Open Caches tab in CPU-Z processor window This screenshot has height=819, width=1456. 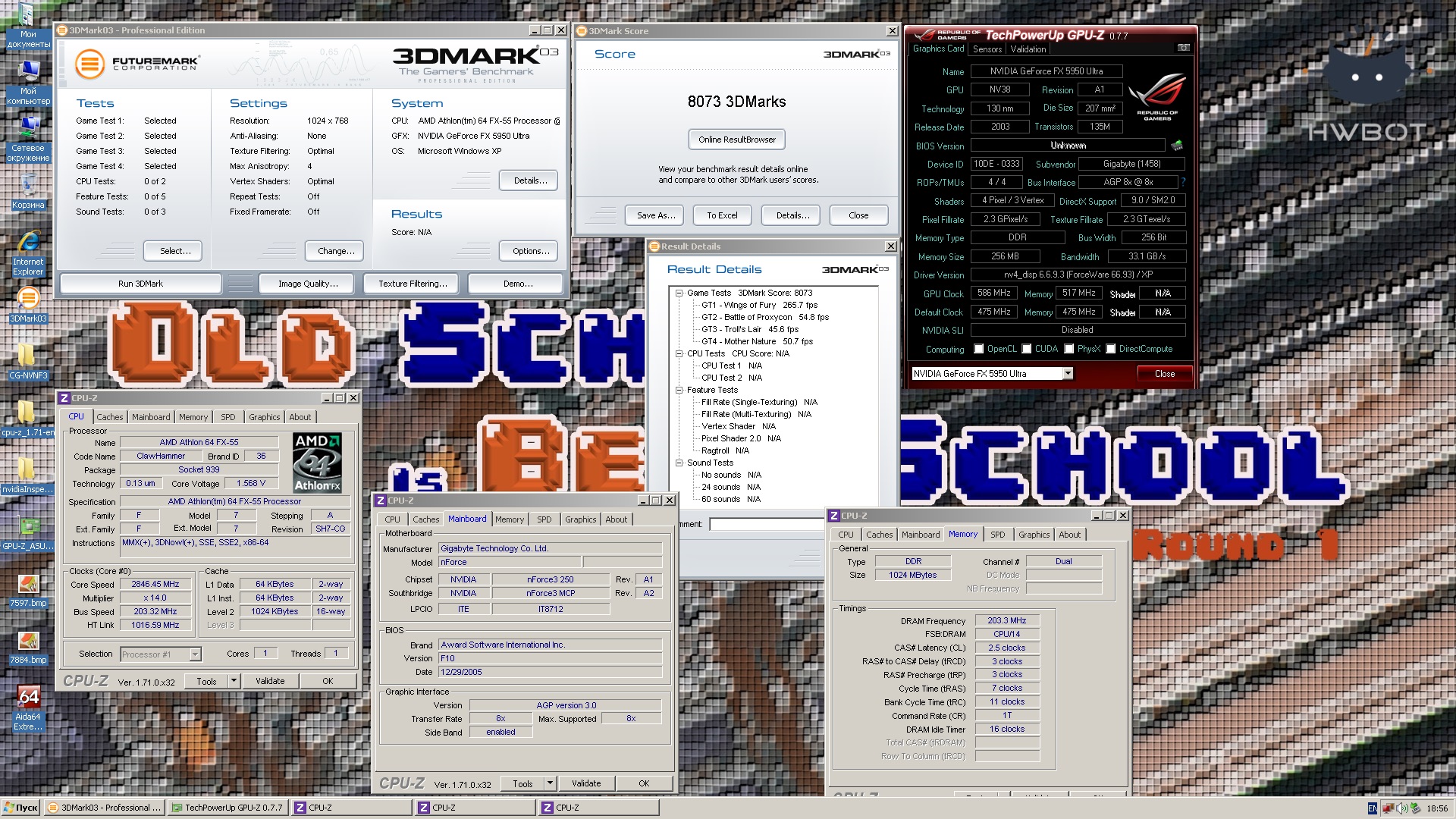(x=110, y=417)
